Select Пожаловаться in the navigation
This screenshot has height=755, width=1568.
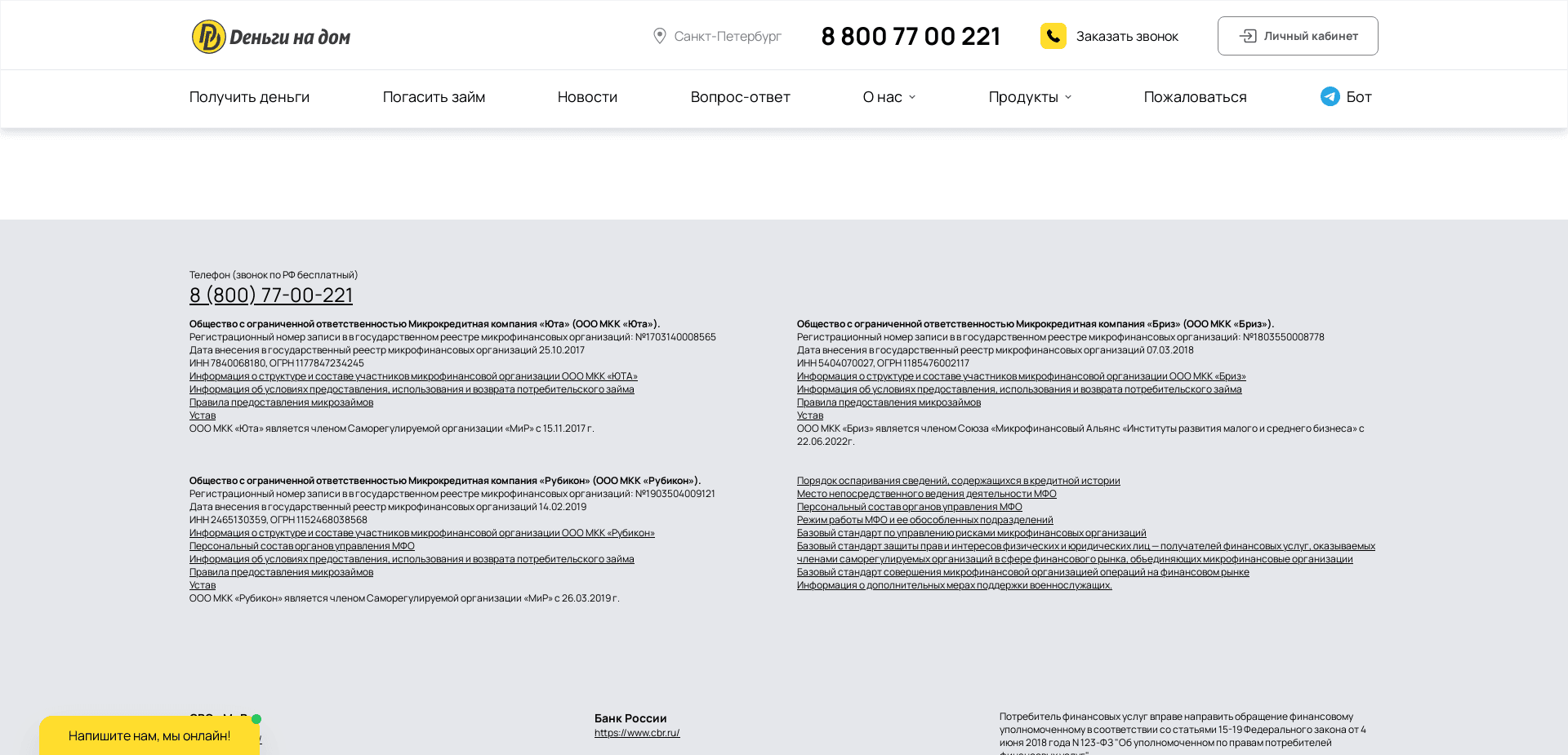tap(1195, 96)
